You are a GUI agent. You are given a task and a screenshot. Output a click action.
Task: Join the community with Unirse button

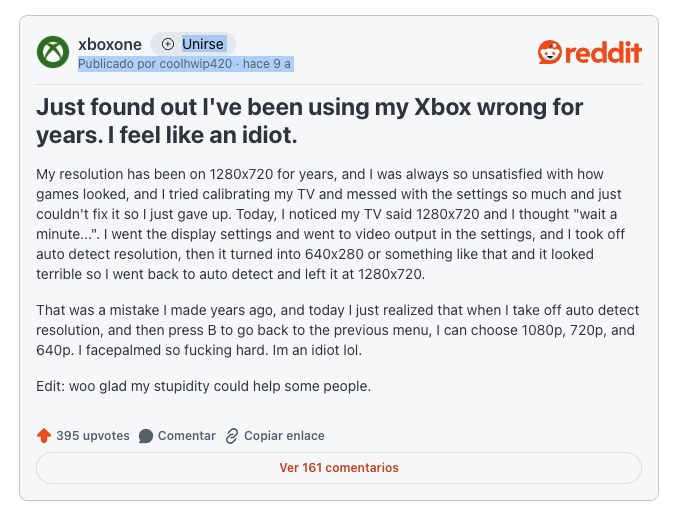click(202, 44)
